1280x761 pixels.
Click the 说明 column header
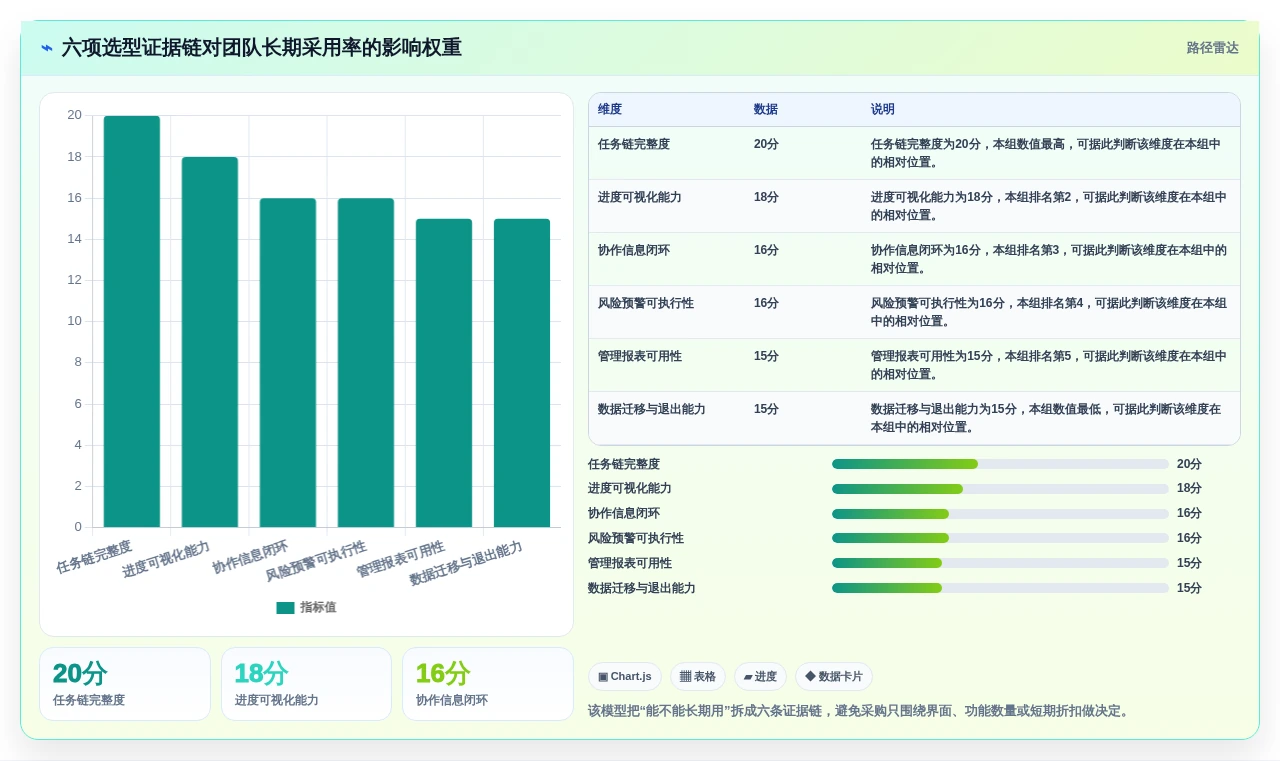883,109
